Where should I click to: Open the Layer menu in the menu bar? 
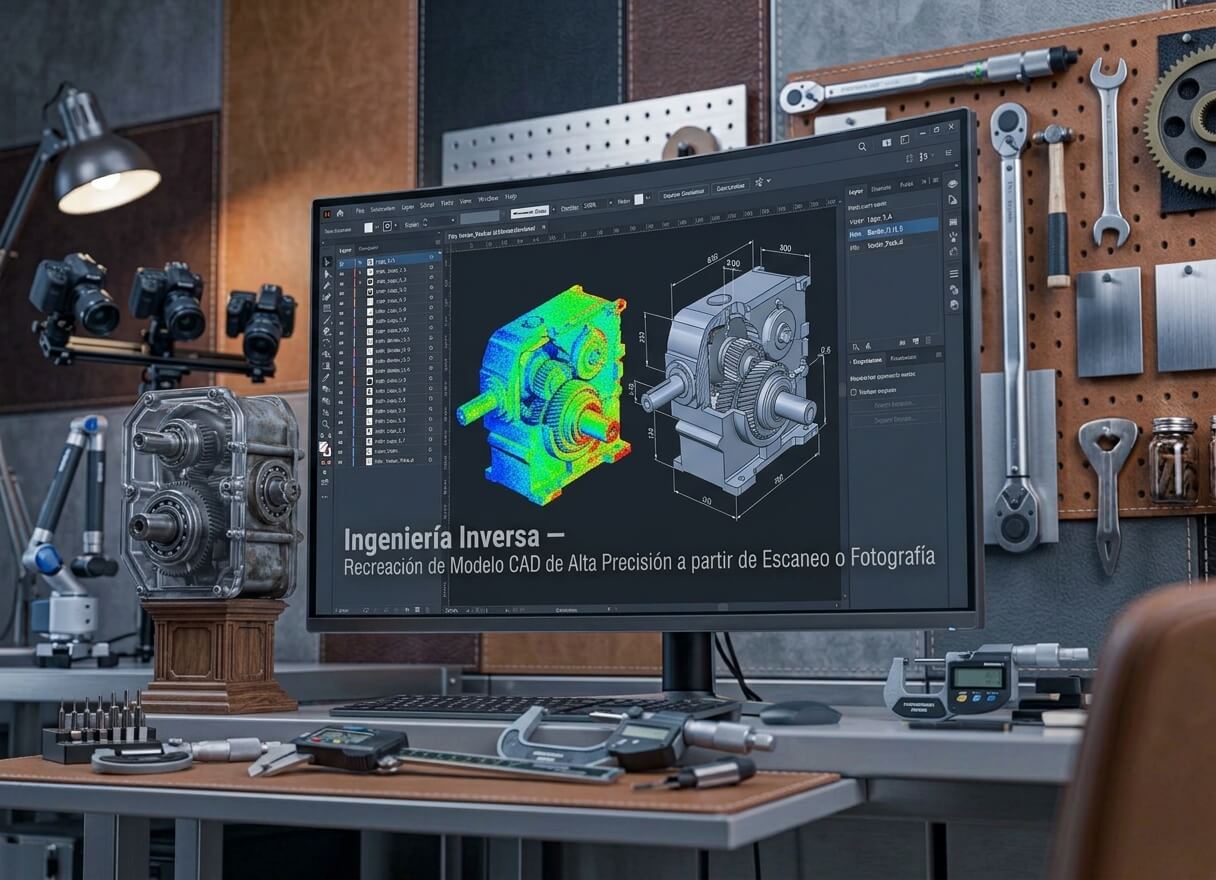click(407, 207)
